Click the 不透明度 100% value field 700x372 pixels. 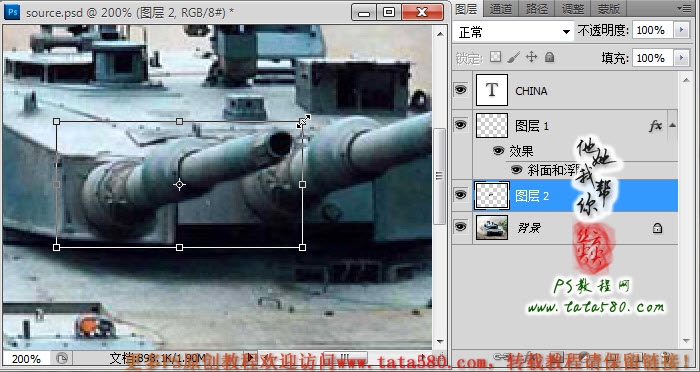pyautogui.click(x=652, y=30)
